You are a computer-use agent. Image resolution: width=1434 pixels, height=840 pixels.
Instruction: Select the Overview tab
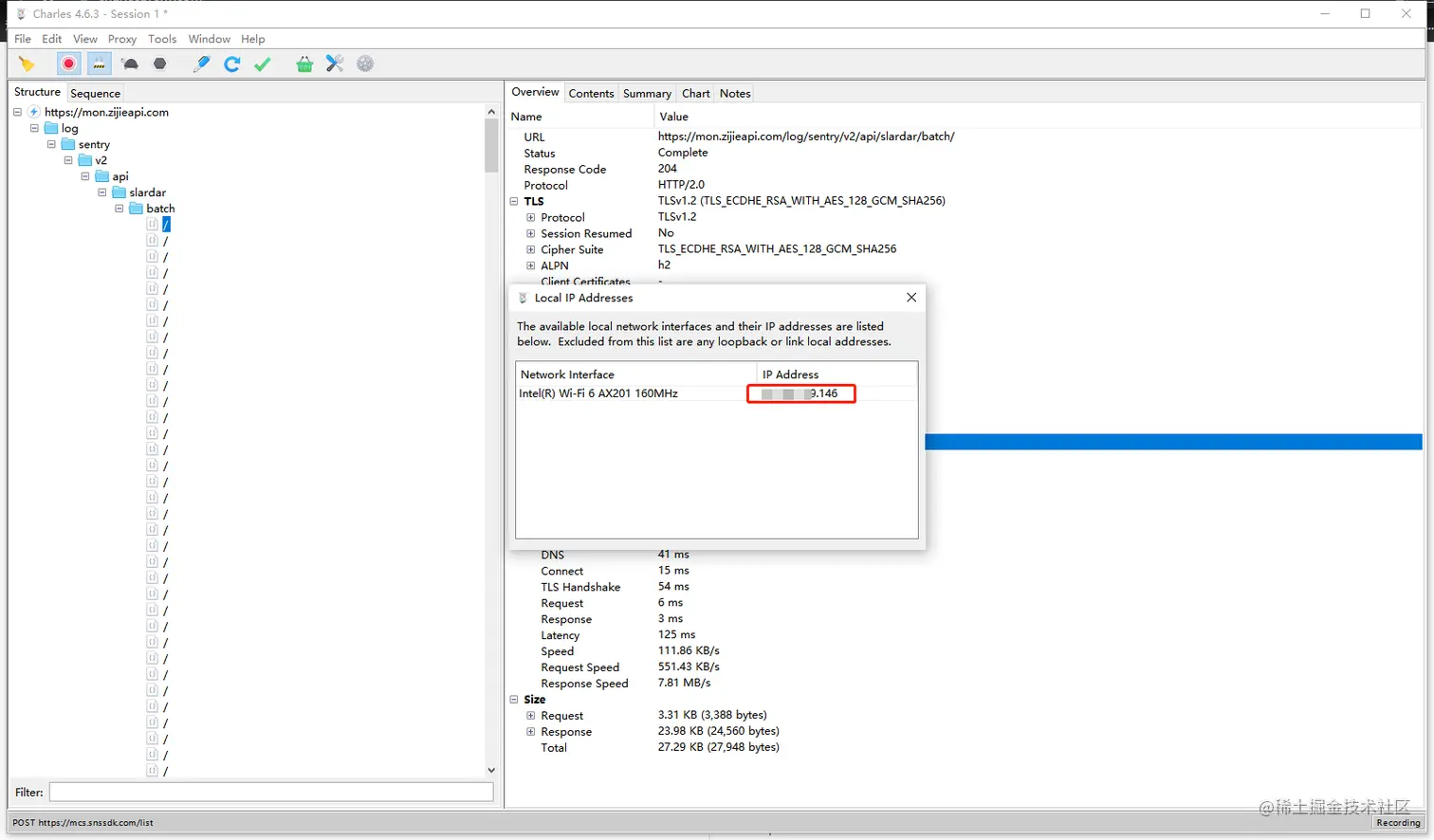[535, 92]
